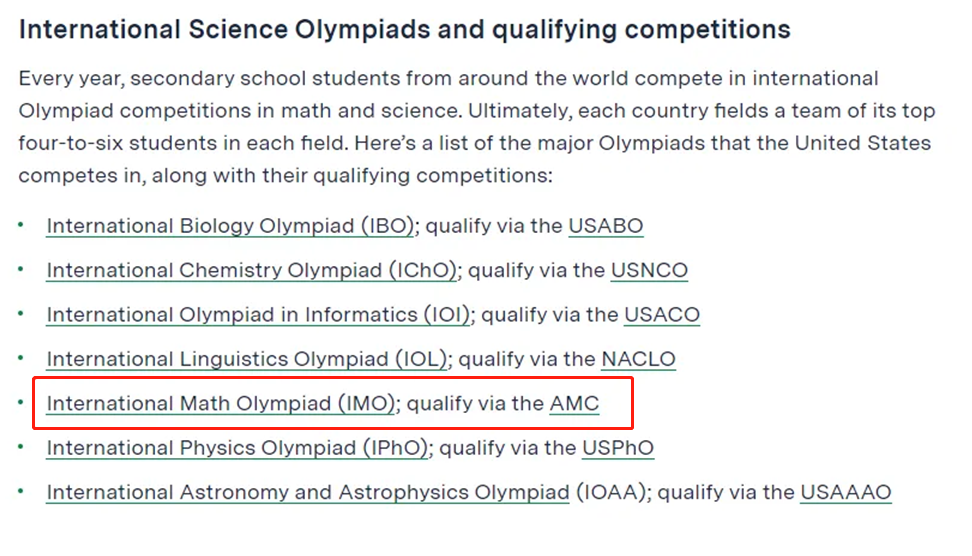Open the International Math Olympiad (IMO) link
The image size is (972, 556).
[221, 404]
